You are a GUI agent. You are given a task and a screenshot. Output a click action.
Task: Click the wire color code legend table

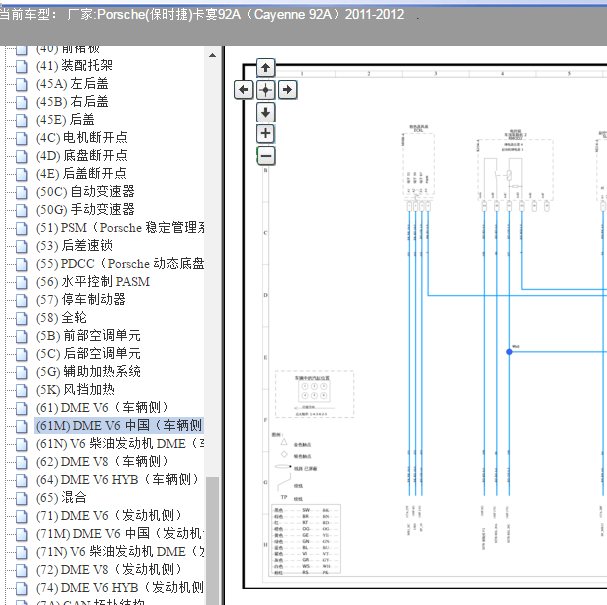[x=306, y=538]
